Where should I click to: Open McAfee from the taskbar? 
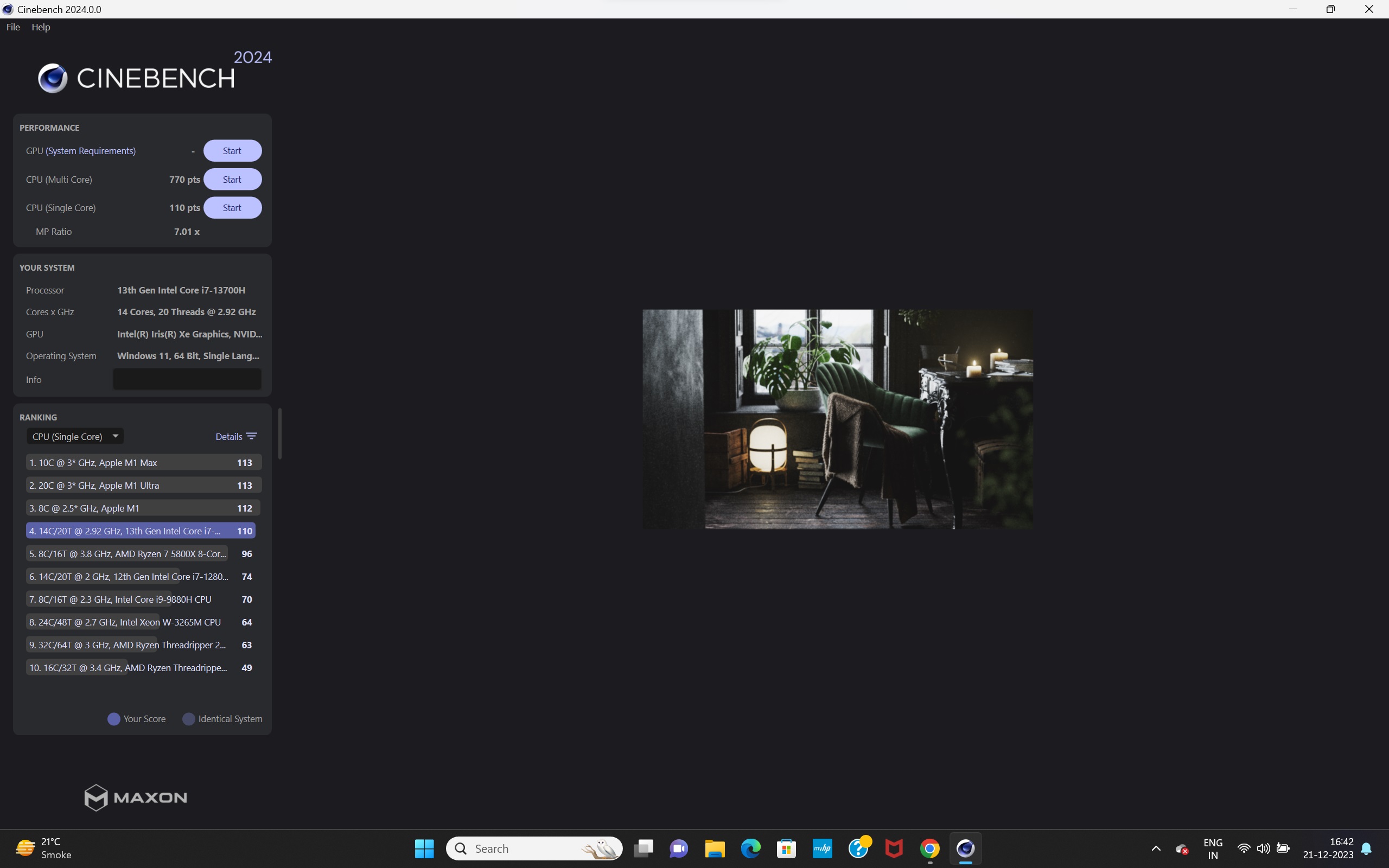point(894,848)
